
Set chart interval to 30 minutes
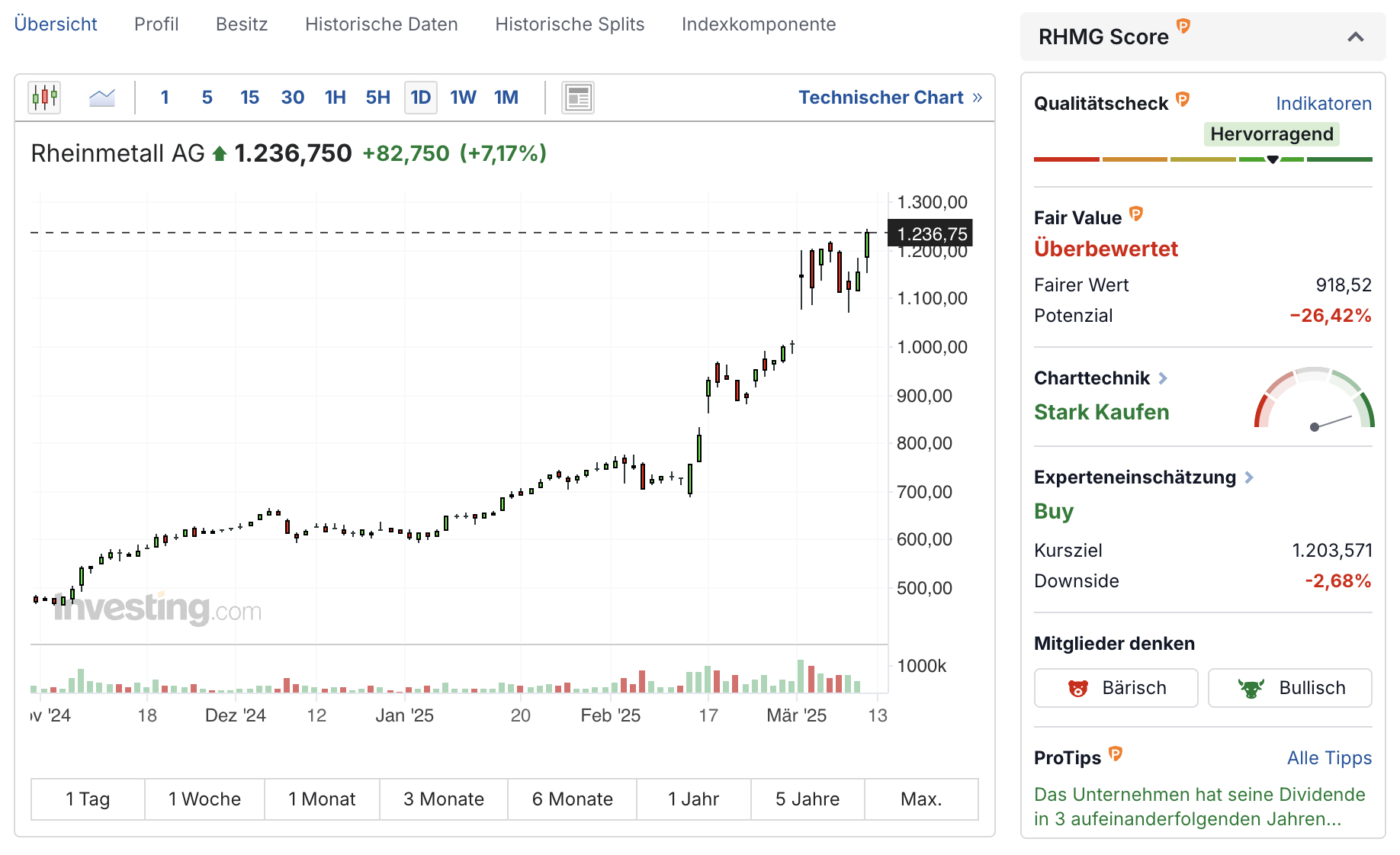click(x=293, y=98)
